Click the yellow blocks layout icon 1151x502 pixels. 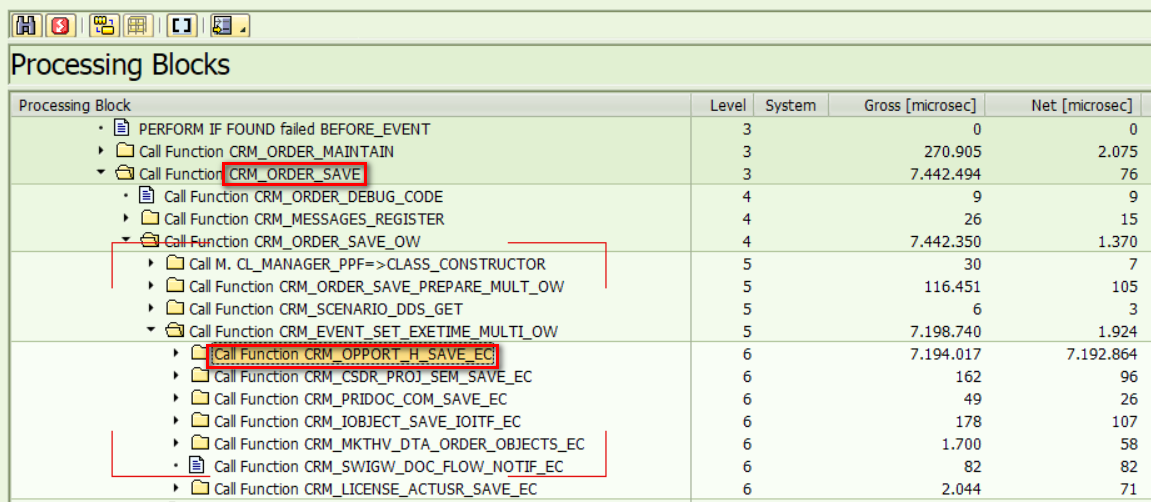pyautogui.click(x=104, y=26)
